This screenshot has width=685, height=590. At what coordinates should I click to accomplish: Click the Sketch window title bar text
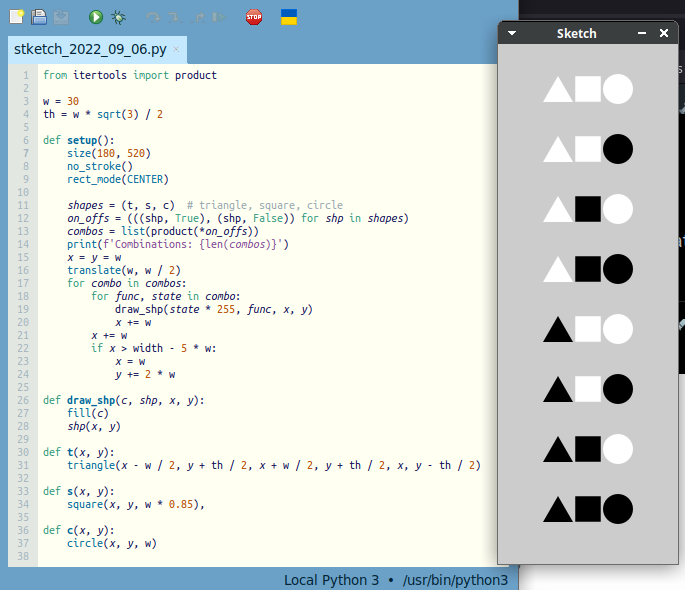pyautogui.click(x=576, y=33)
